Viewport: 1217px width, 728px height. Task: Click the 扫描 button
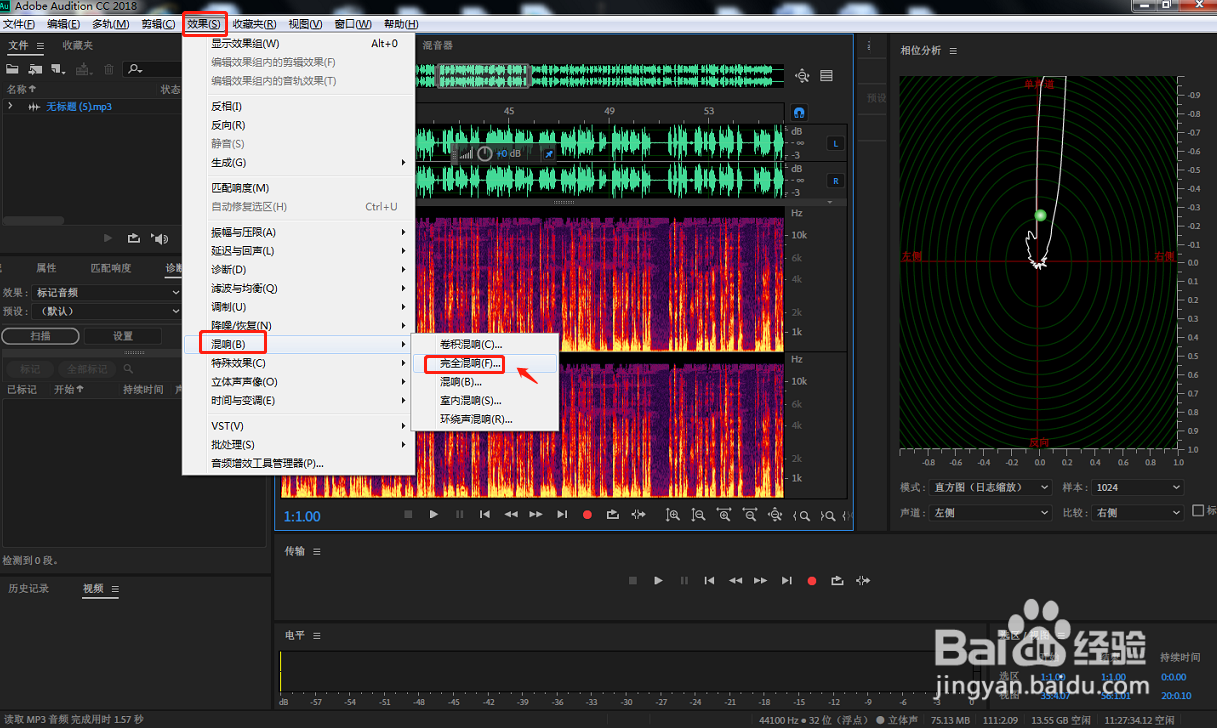pos(40,336)
